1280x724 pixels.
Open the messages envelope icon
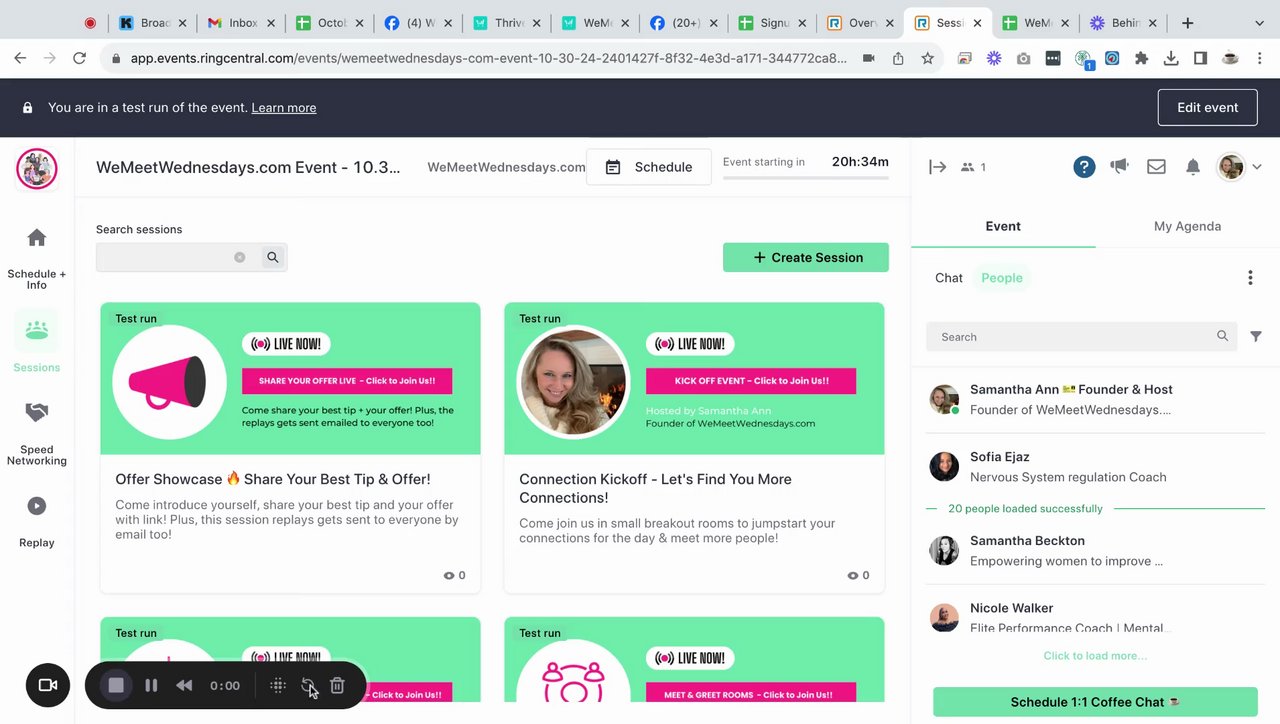[x=1156, y=167]
